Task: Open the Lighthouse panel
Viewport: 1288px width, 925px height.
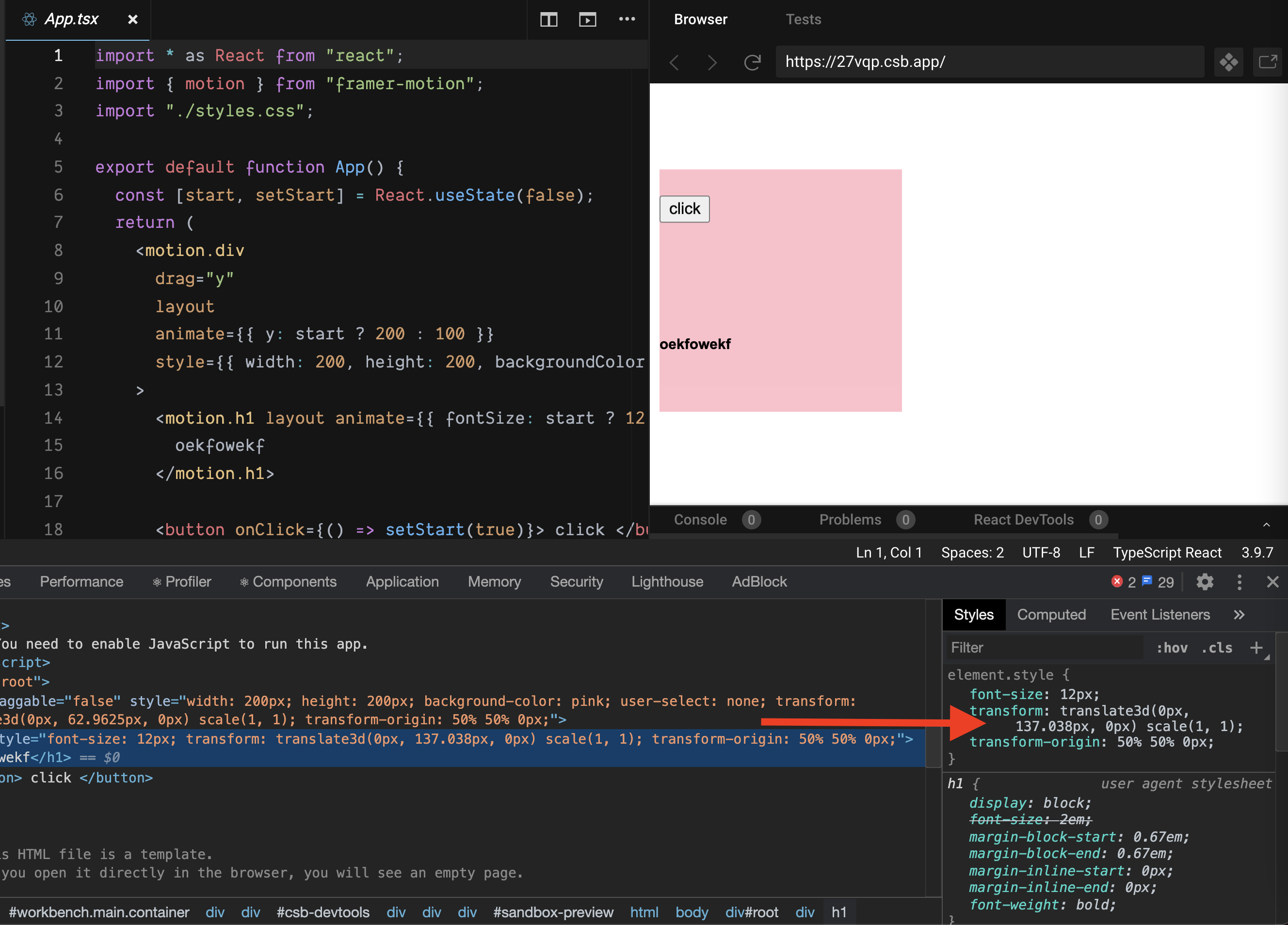Action: coord(667,581)
